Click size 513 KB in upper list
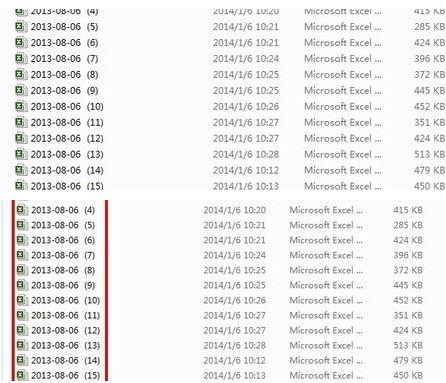This screenshot has height=383, width=446. point(429,155)
